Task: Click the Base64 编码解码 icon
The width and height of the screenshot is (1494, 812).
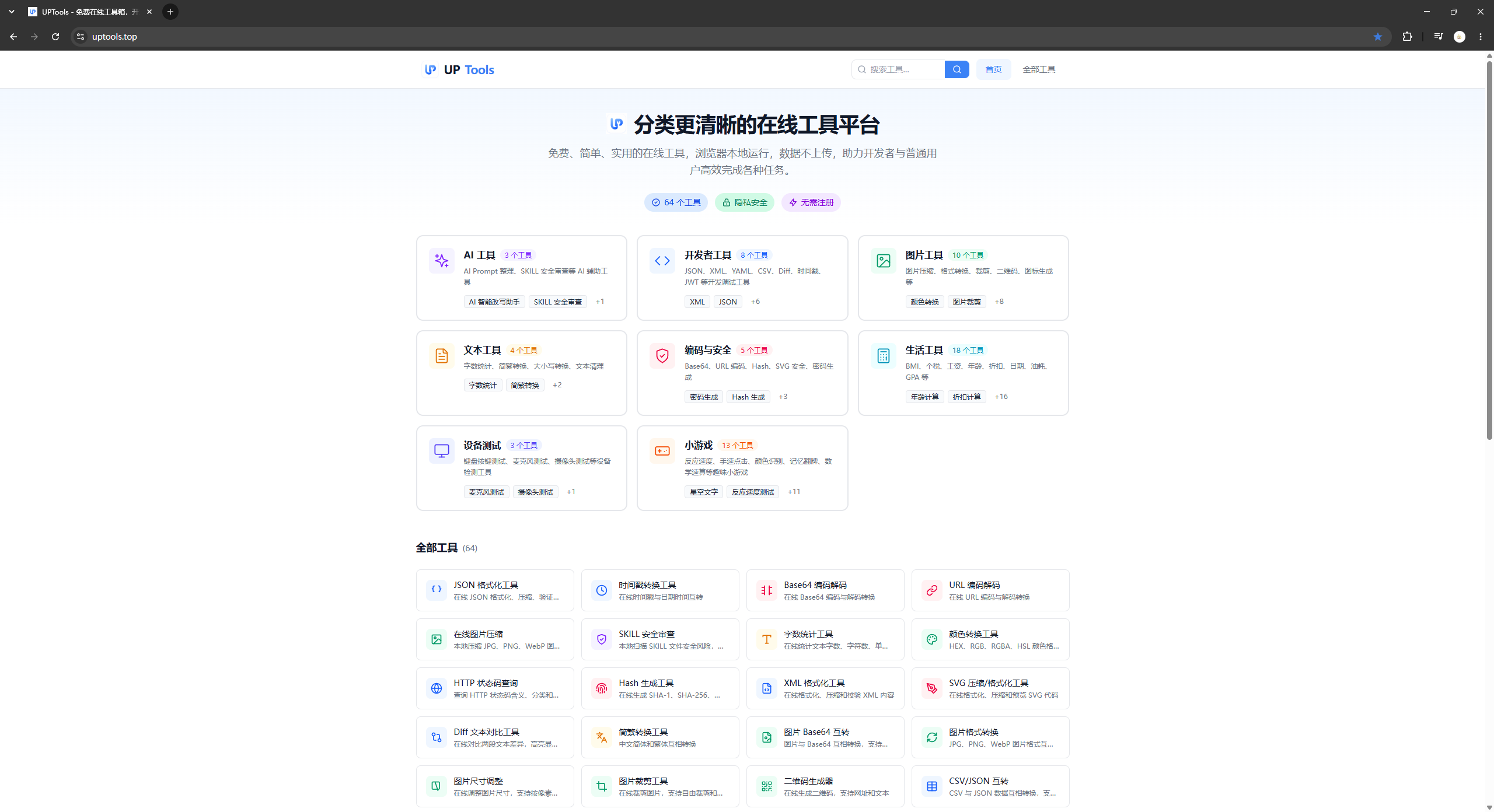Action: pyautogui.click(x=766, y=590)
